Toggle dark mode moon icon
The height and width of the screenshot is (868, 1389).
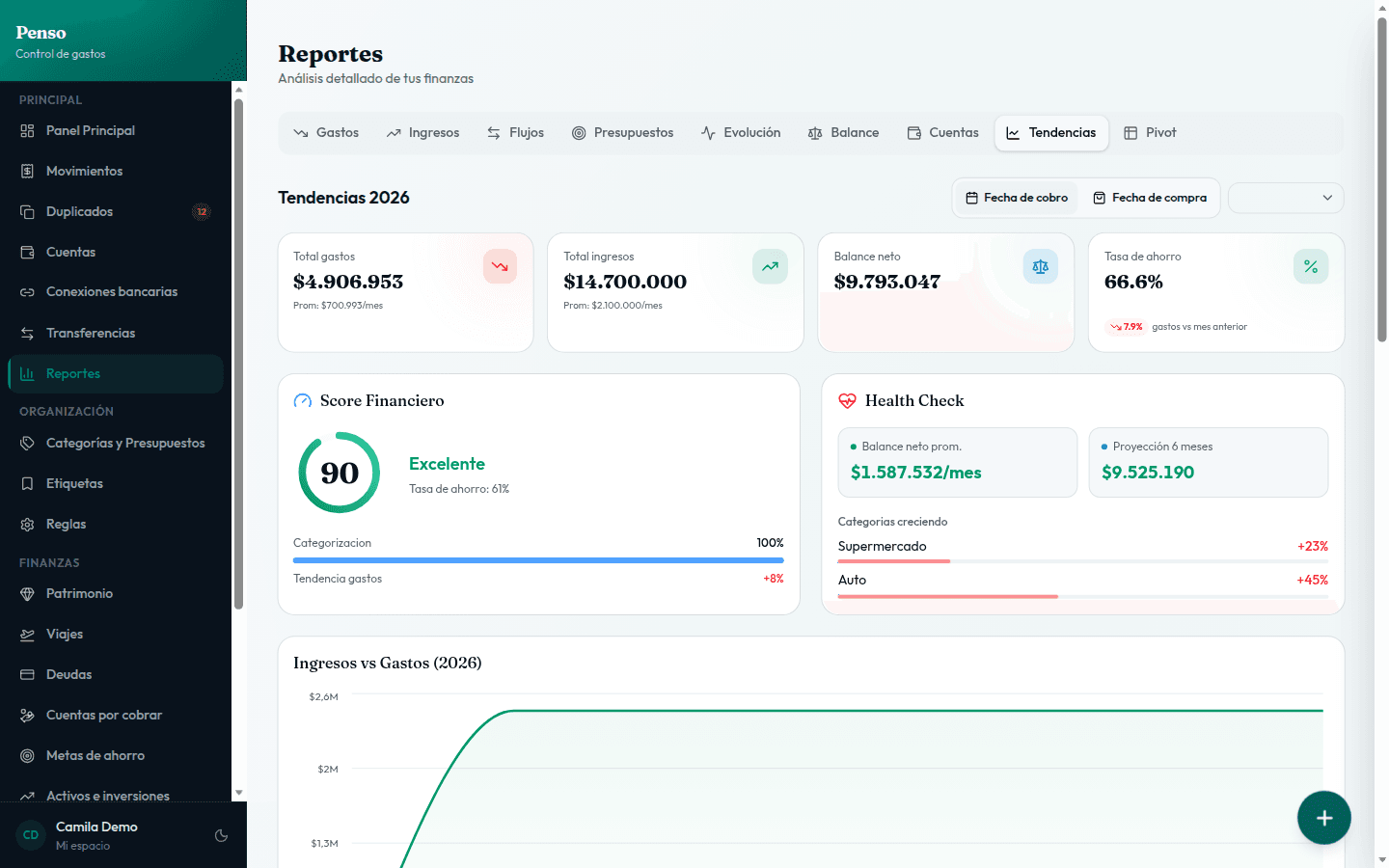click(x=221, y=835)
